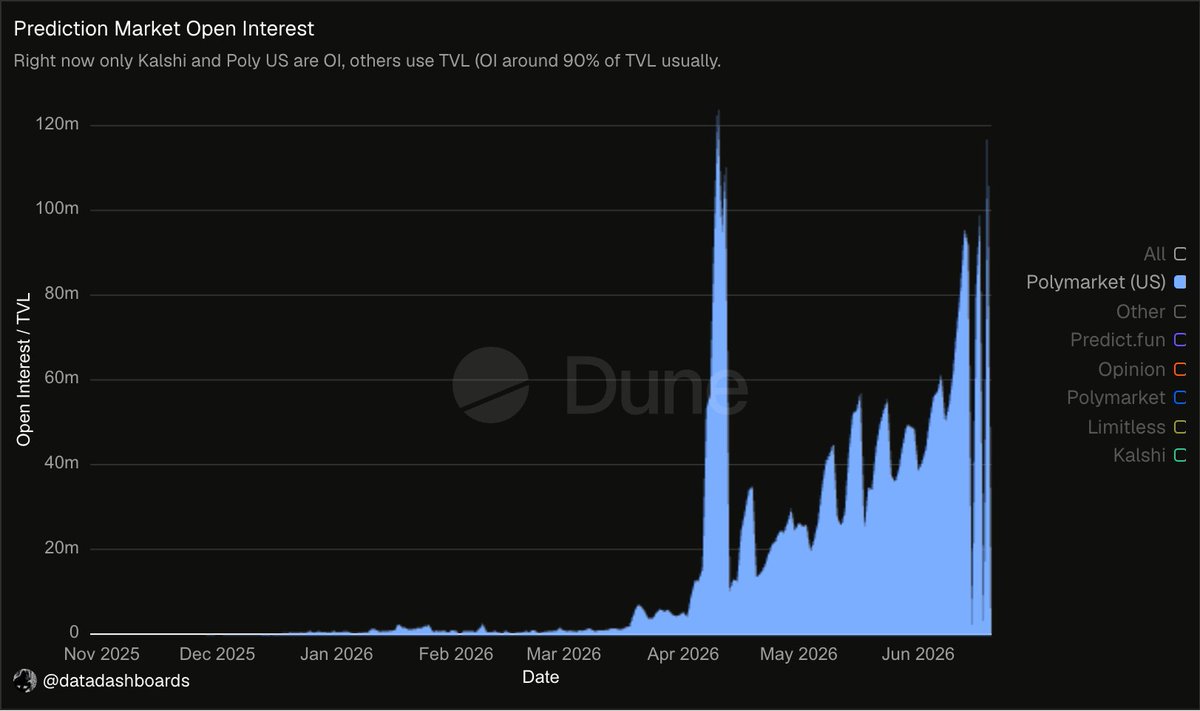Click the Dec 2025 x-axis label
The height and width of the screenshot is (711, 1200).
217,655
